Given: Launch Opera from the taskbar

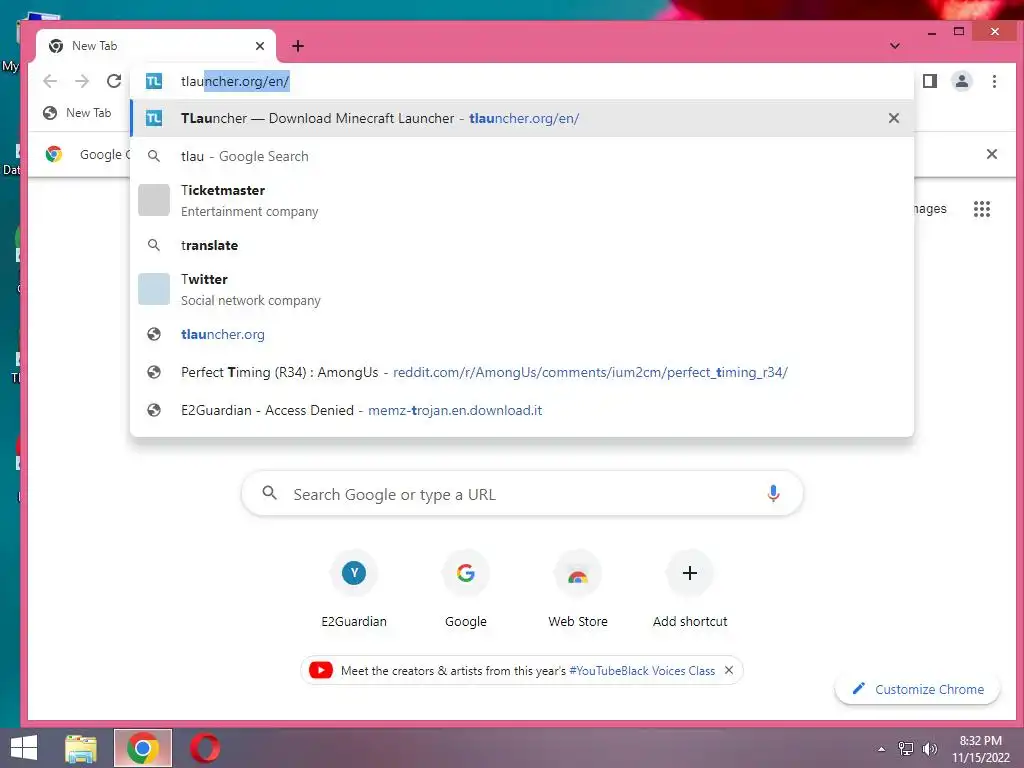Looking at the screenshot, I should [x=204, y=748].
